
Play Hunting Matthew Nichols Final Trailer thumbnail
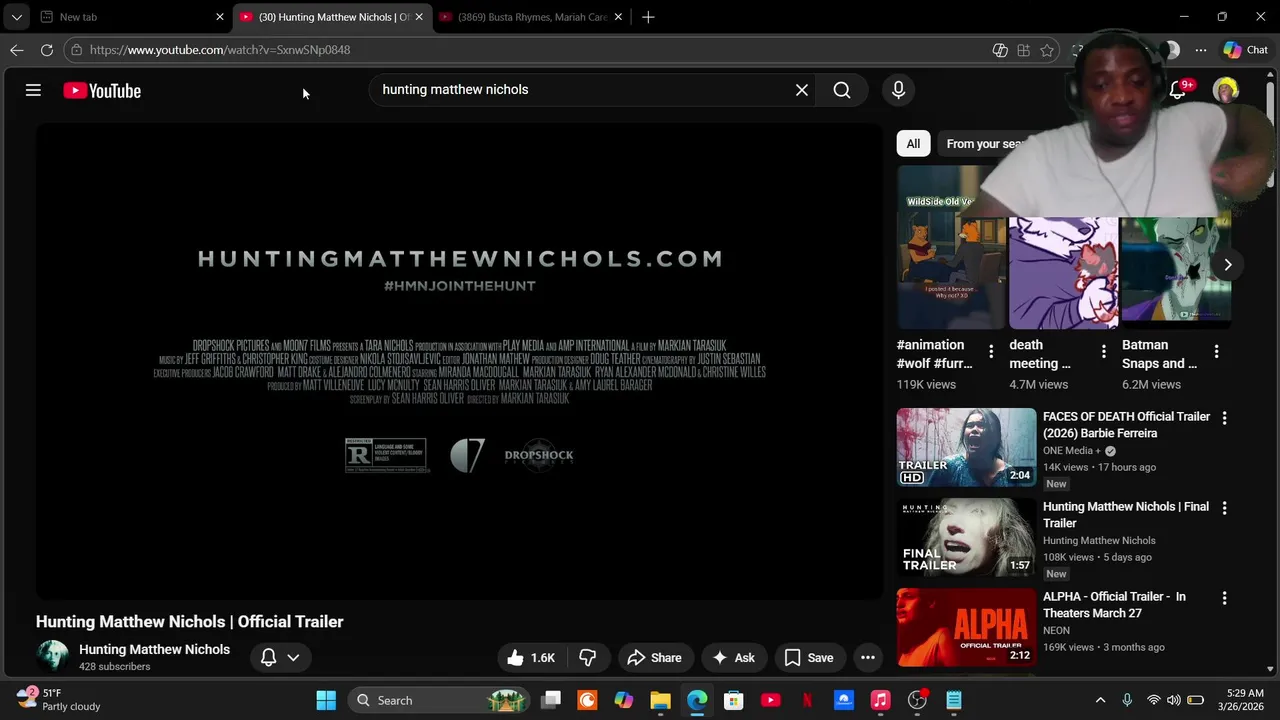(966, 537)
